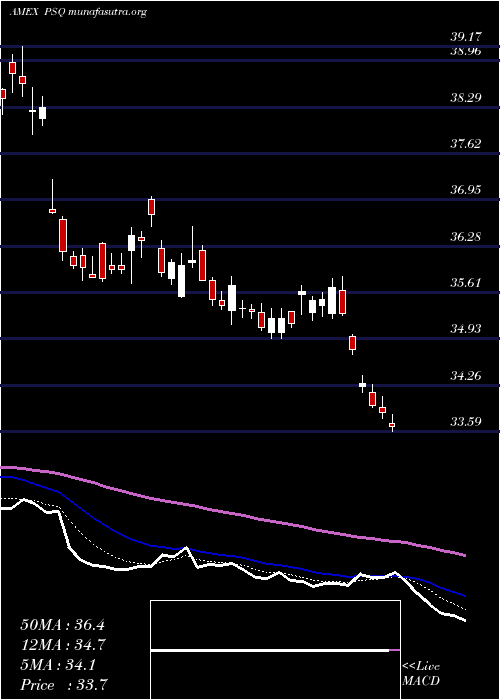
Task: Click the 36.28 price label
Action: (x=466, y=236)
